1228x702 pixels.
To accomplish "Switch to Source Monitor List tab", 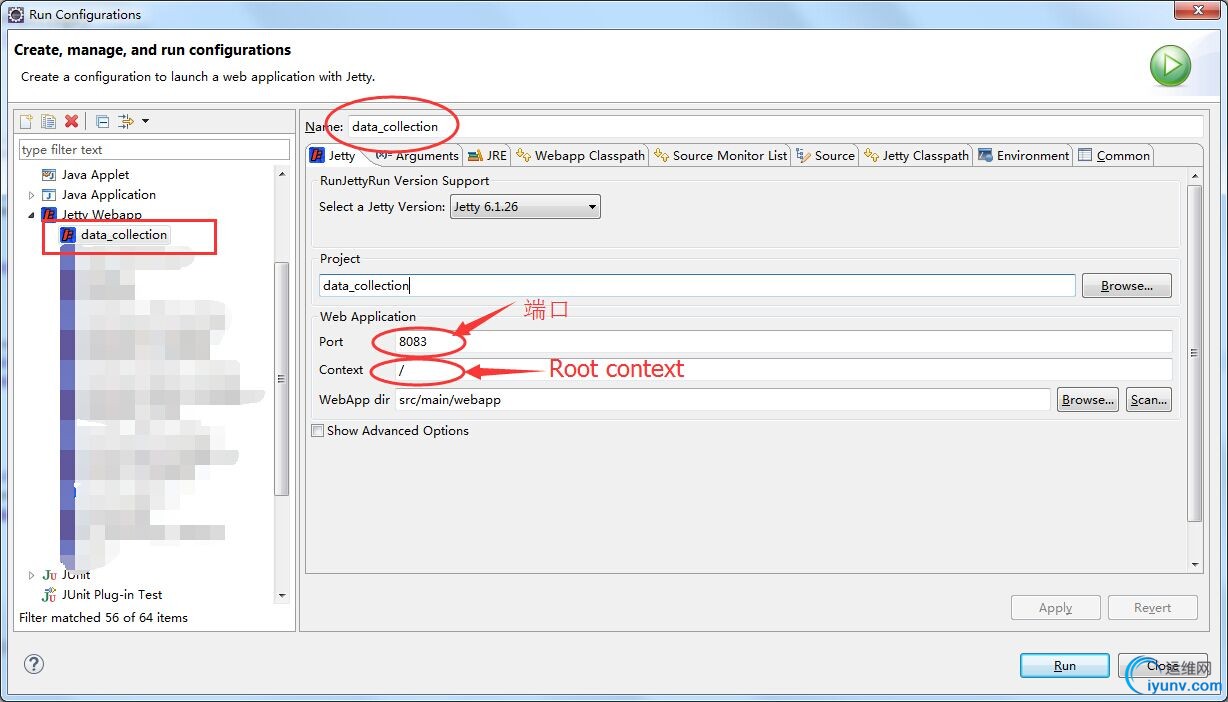I will 721,156.
